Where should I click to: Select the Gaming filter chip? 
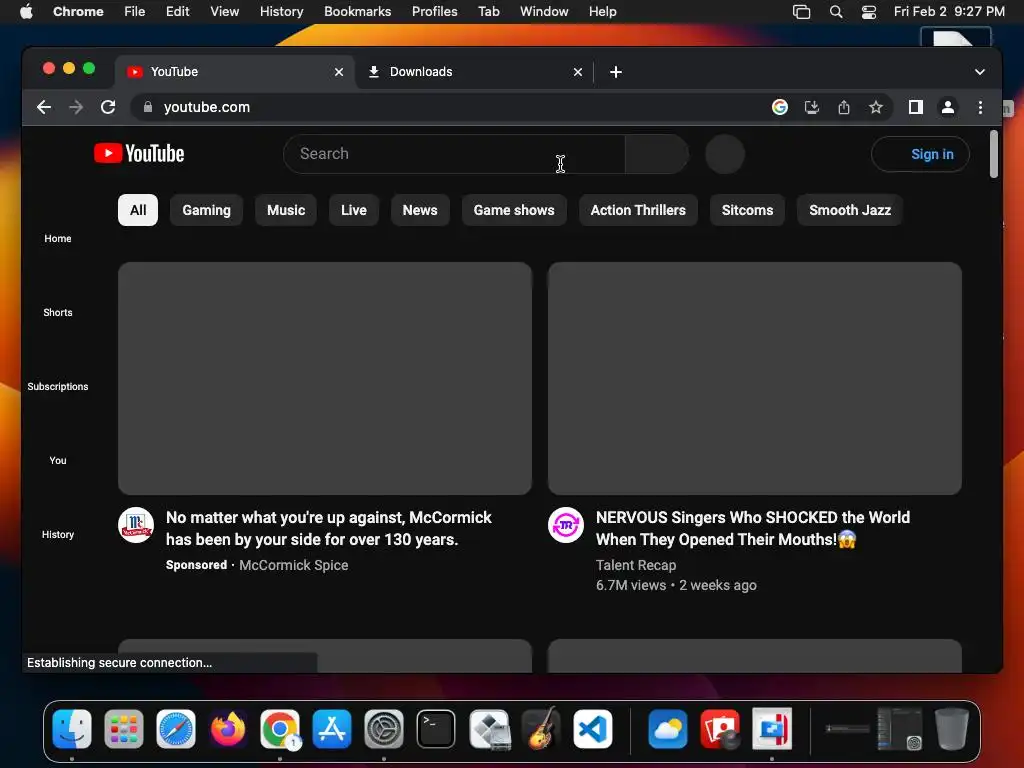pos(206,210)
